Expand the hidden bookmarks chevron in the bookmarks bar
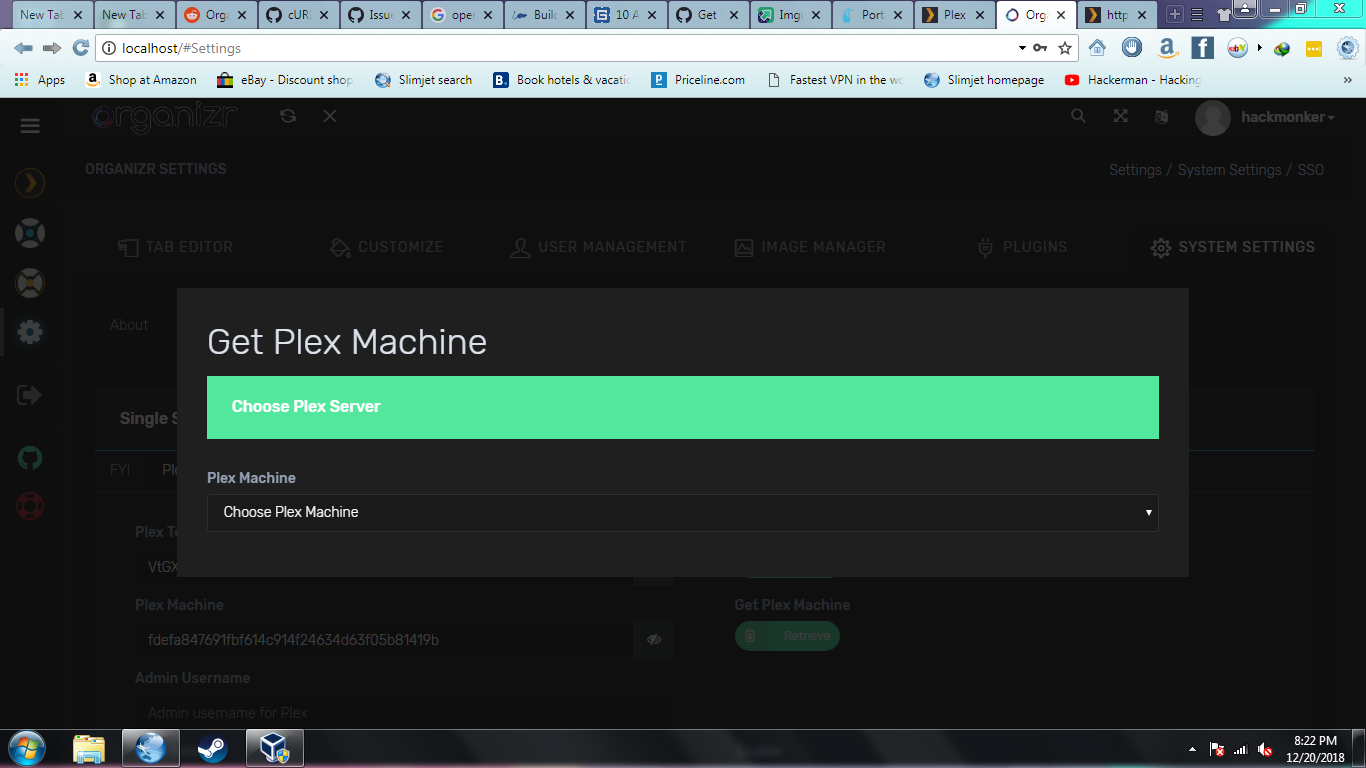Screen dimensions: 1366x768 tap(1347, 80)
